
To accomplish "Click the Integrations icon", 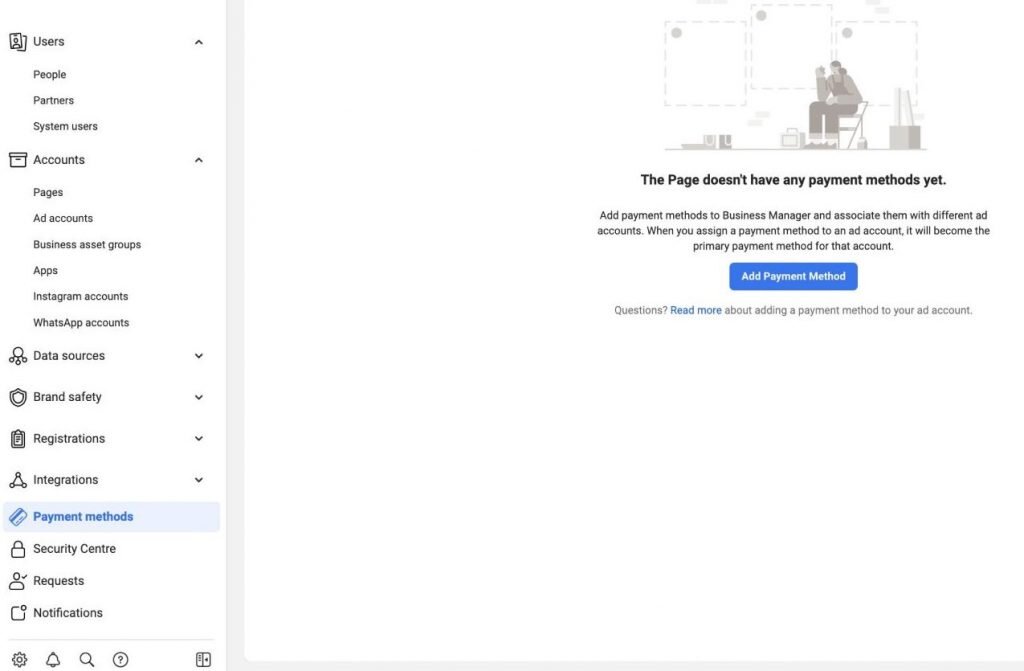I will 18,480.
